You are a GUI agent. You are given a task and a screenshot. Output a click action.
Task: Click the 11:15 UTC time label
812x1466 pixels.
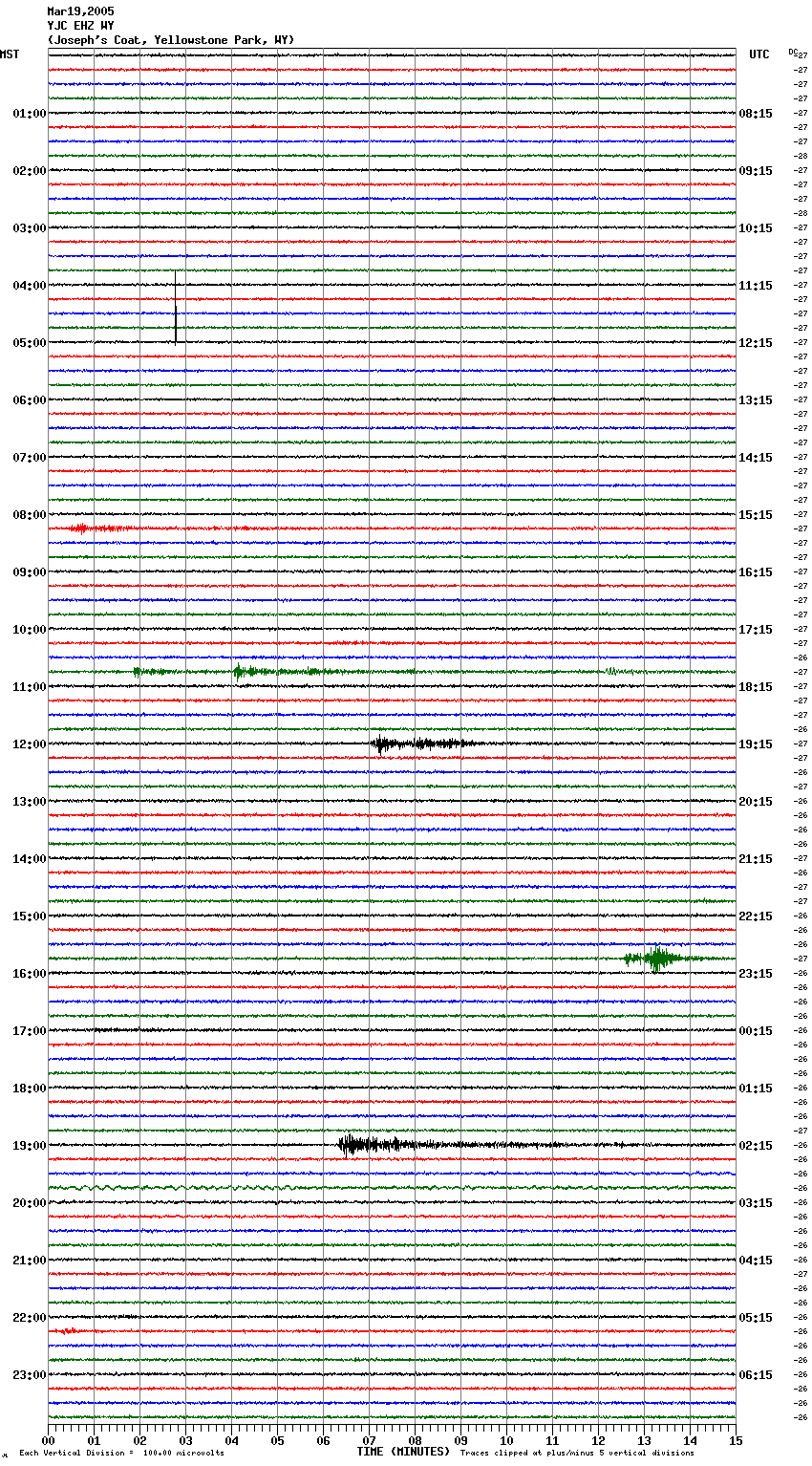pyautogui.click(x=756, y=286)
